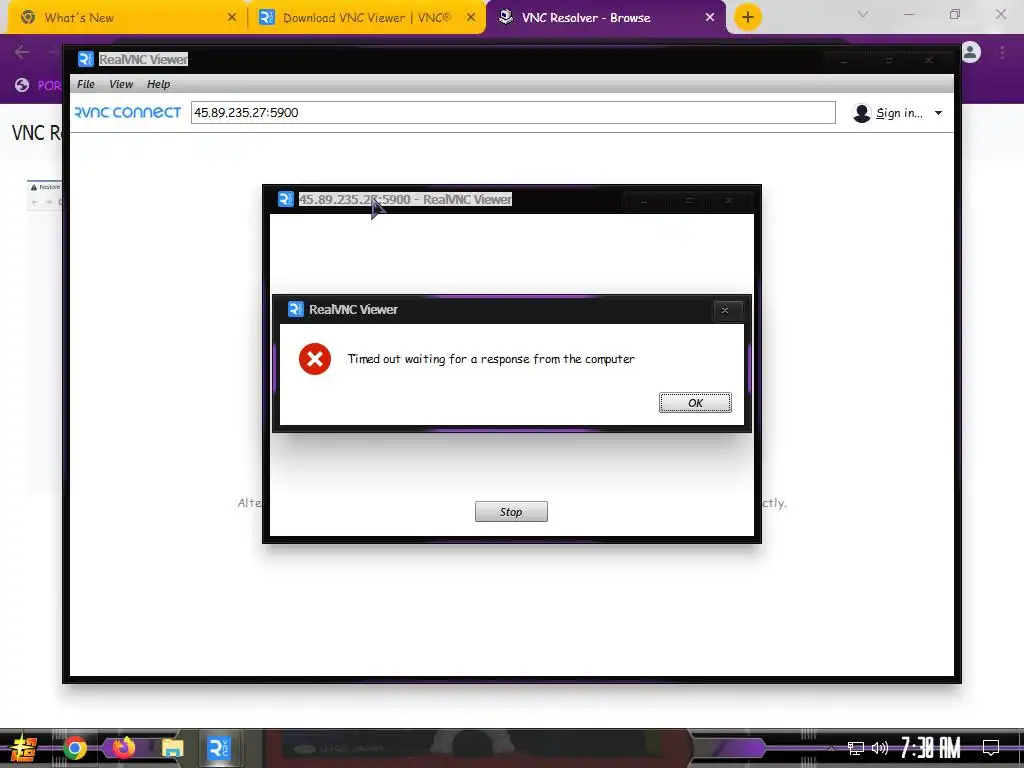Screen dimensions: 1024x768
Task: Click the RealVNC Viewer main window title text
Action: (x=143, y=59)
